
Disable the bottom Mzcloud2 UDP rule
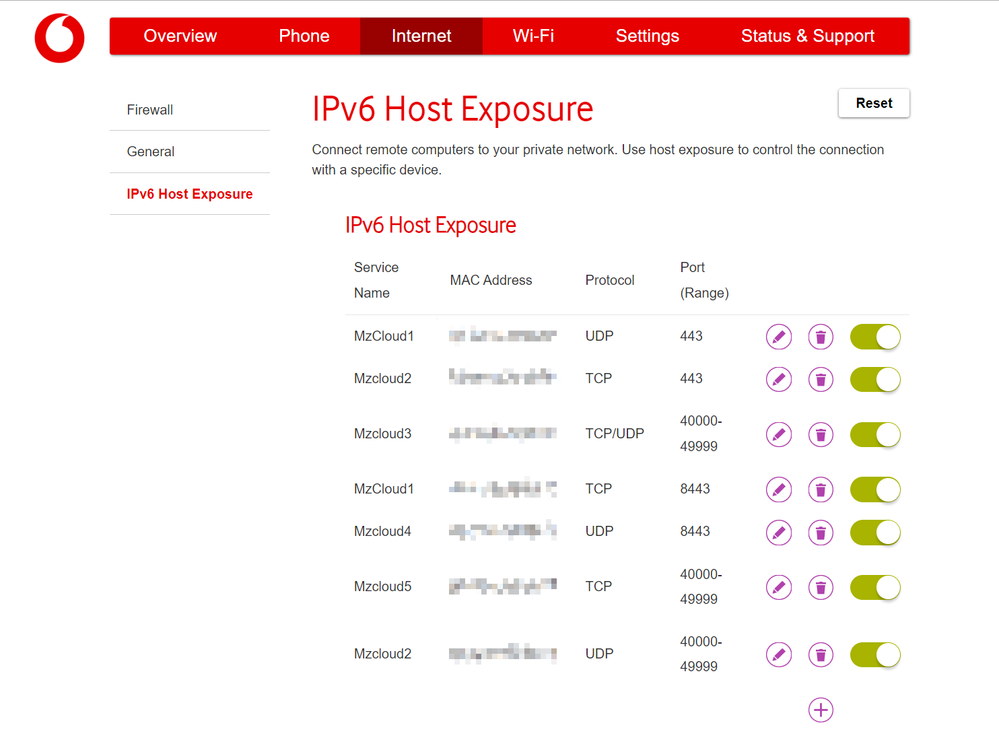875,654
